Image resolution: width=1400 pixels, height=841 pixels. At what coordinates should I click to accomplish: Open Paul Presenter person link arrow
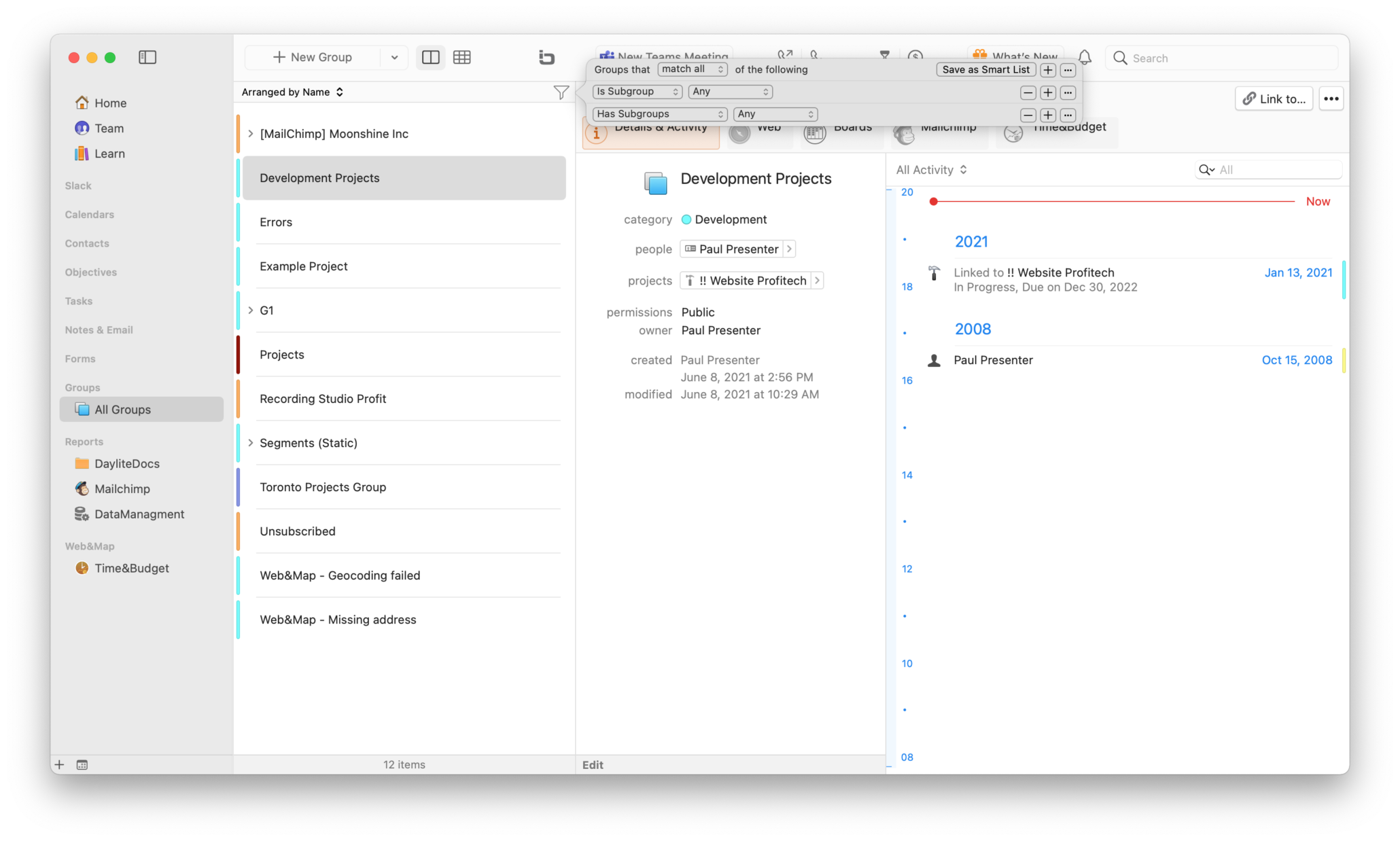tap(789, 249)
